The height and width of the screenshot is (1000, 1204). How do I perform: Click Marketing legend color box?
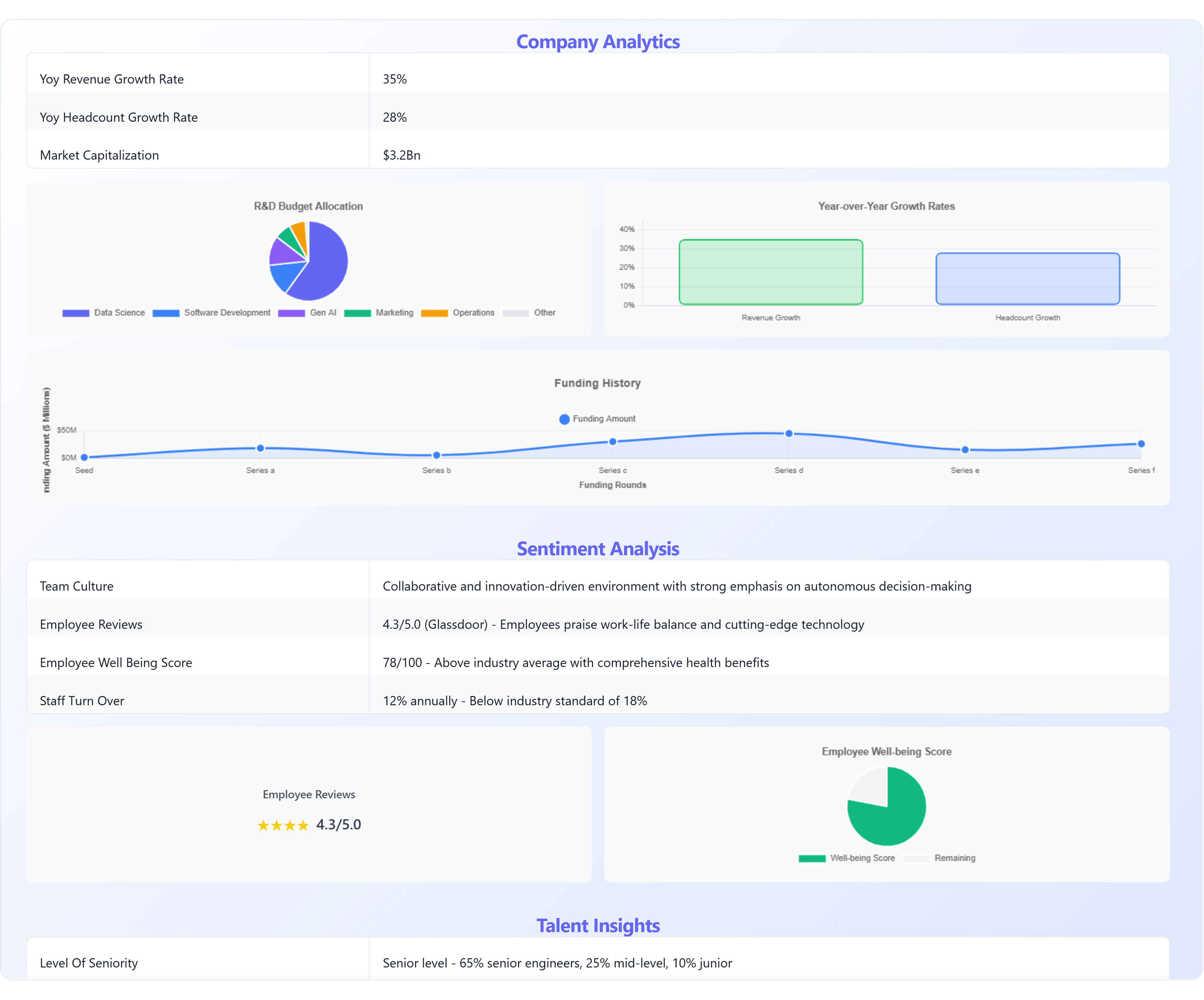[357, 313]
